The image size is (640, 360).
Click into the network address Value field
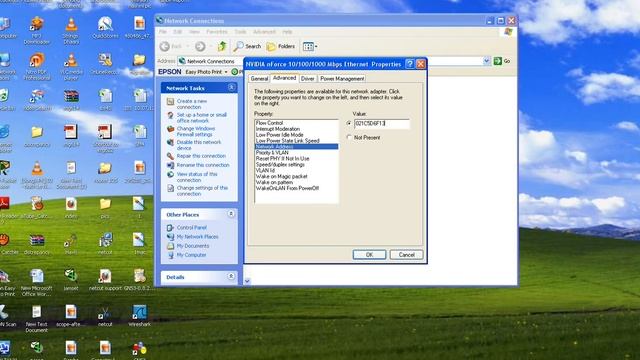tap(382, 124)
